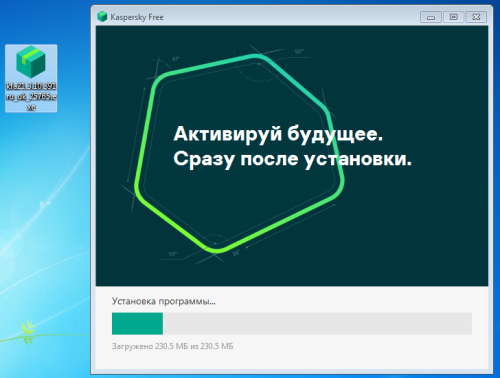Click the 'Загружено 230.5 МБ из 230.5 МБ' text
500x378 pixels.
coord(173,346)
